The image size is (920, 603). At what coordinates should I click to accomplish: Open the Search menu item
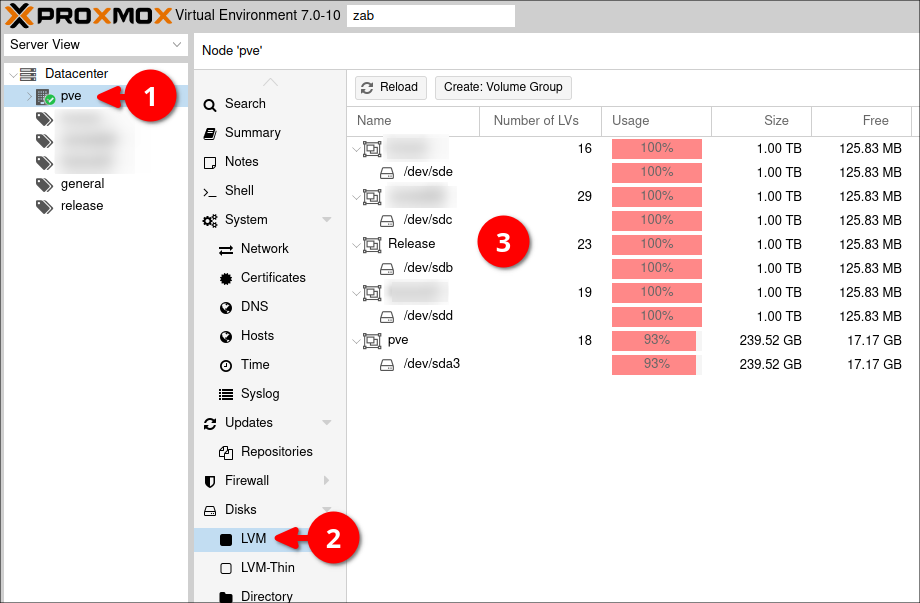point(270,104)
